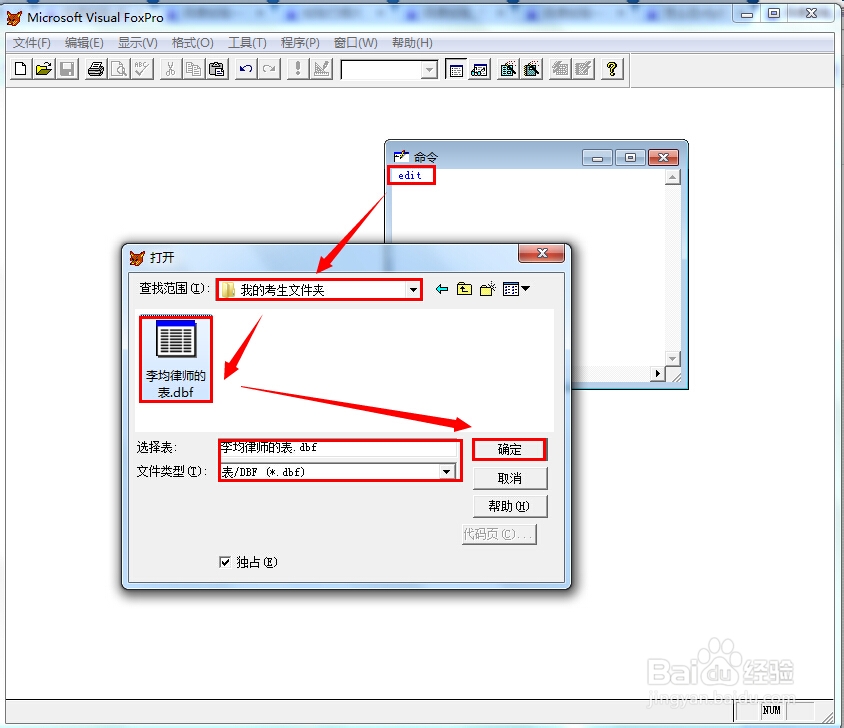Minimize the 命令 Command window
The image size is (844, 728).
click(x=597, y=158)
